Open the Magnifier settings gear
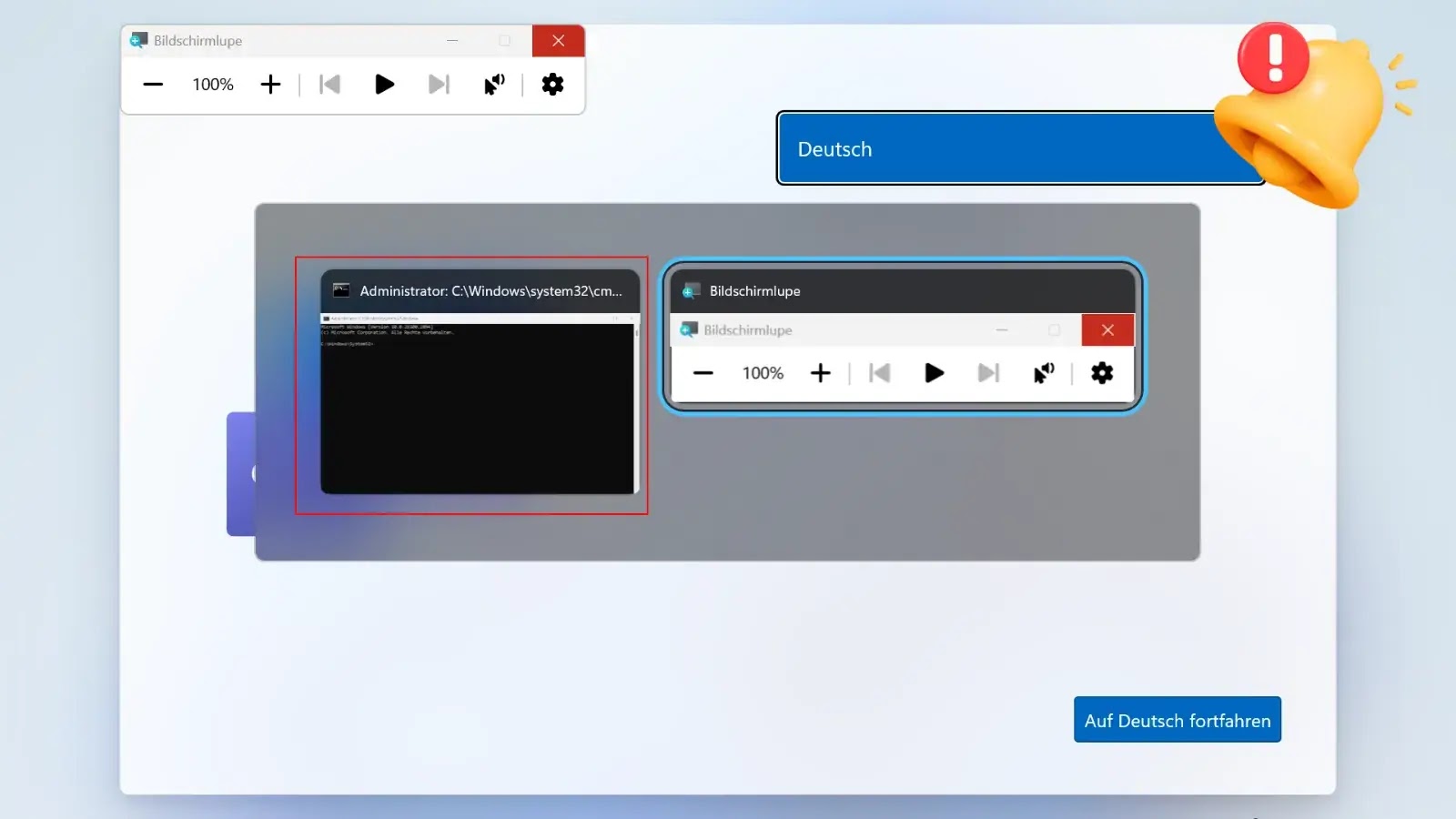 tap(552, 84)
